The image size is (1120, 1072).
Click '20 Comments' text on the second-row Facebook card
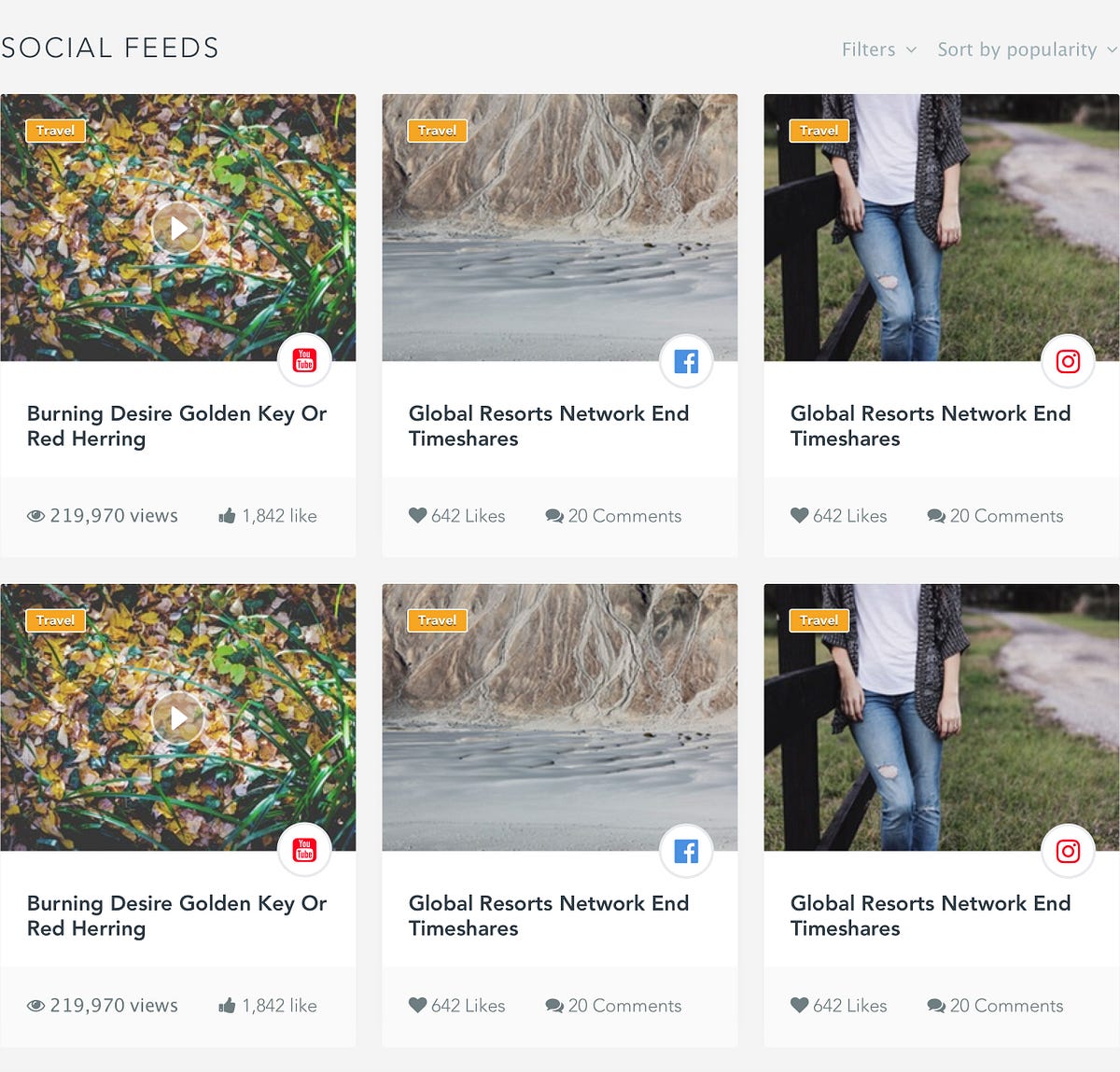(x=625, y=1006)
